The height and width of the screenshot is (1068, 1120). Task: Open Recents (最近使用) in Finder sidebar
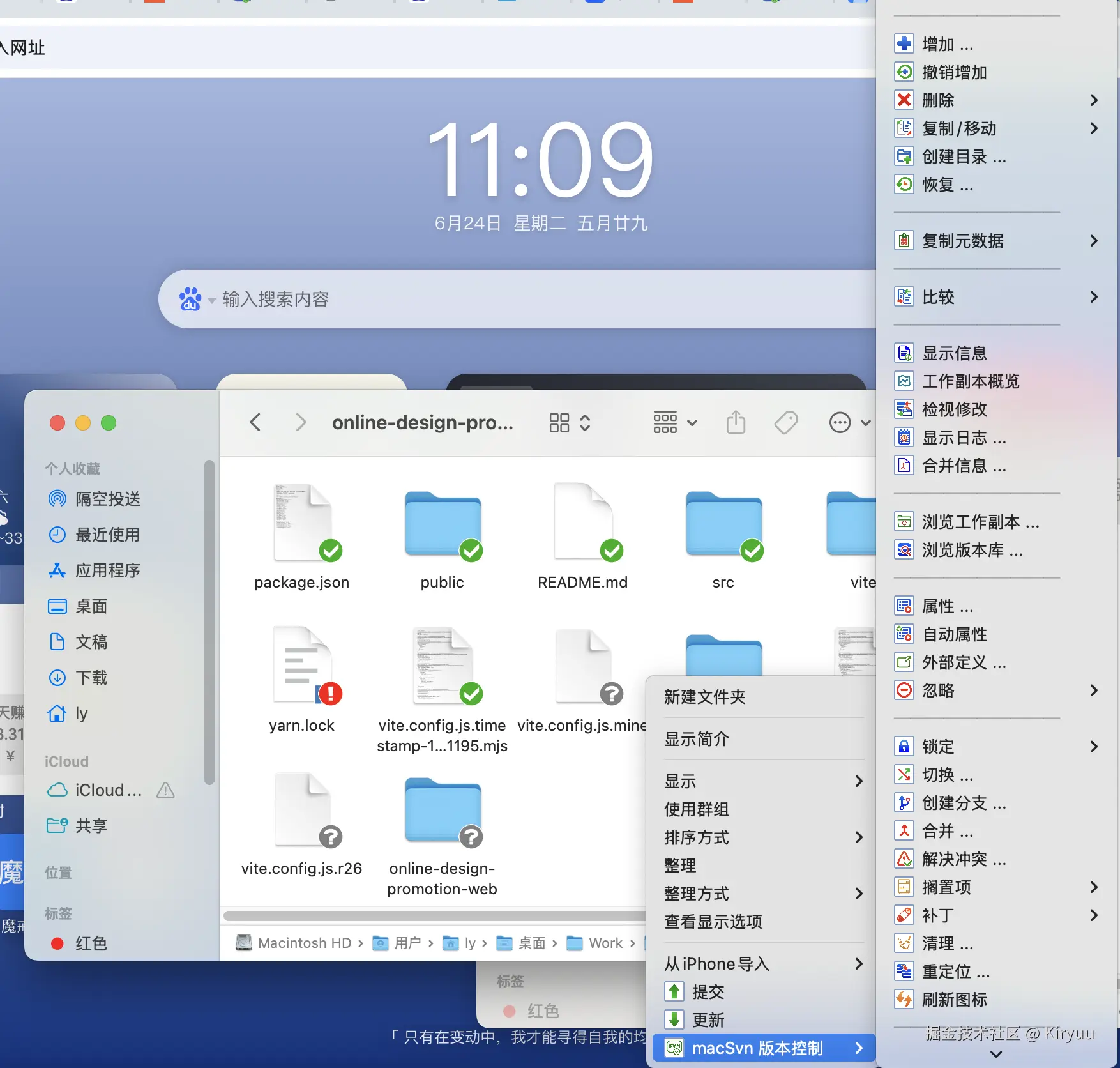95,535
